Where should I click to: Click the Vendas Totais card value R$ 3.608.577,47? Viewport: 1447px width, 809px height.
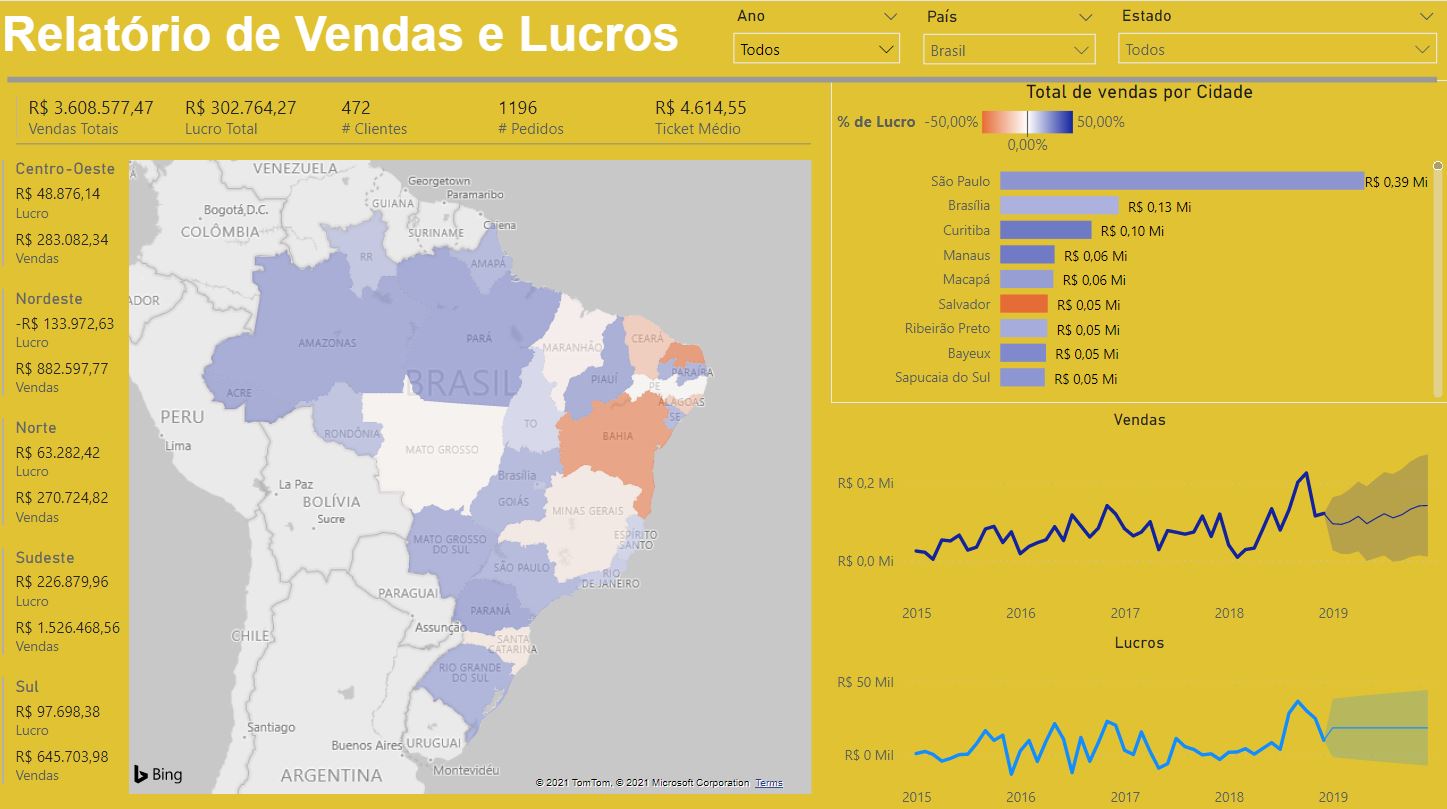click(x=91, y=108)
